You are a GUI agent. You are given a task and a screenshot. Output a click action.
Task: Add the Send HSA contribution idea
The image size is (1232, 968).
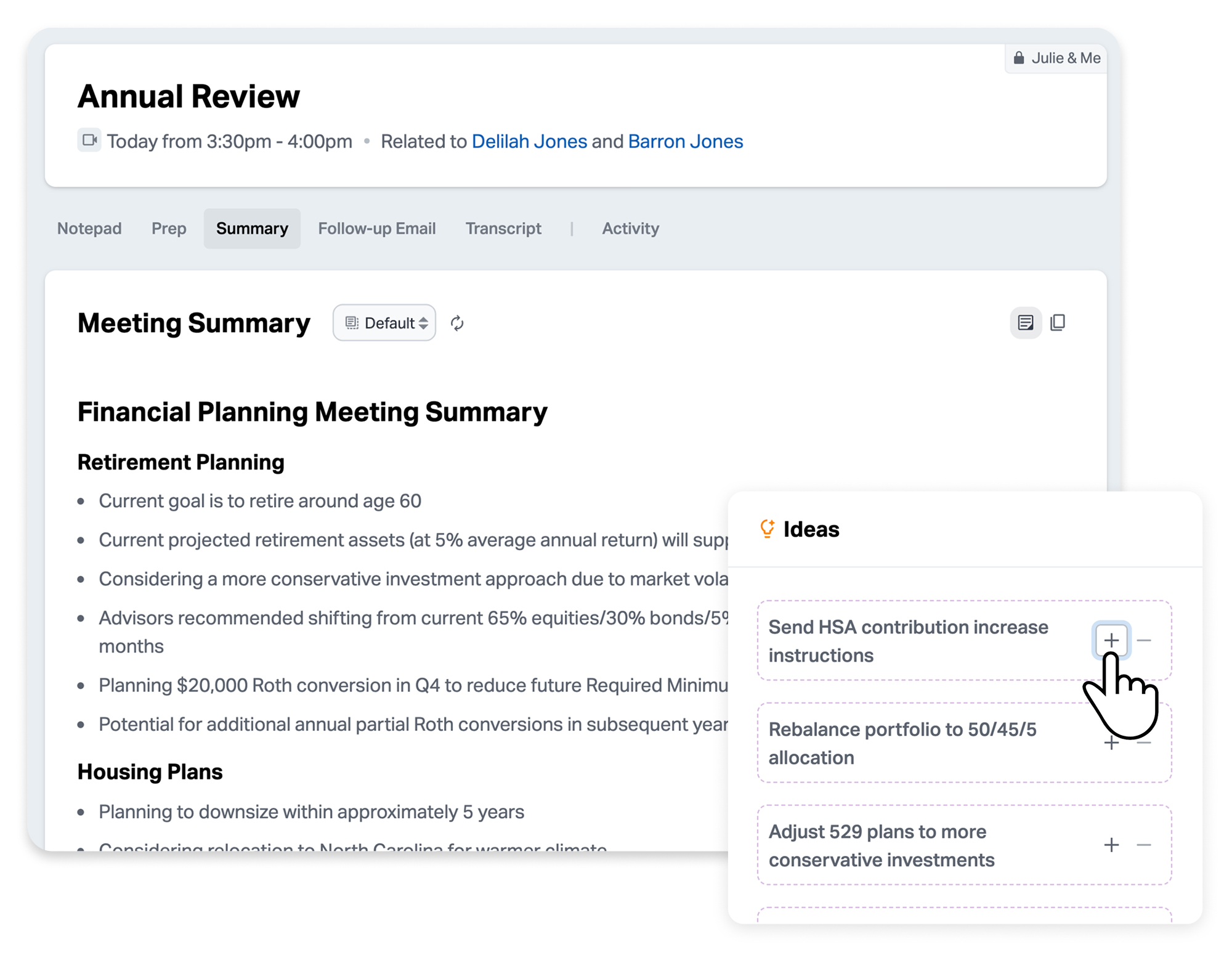(1111, 640)
